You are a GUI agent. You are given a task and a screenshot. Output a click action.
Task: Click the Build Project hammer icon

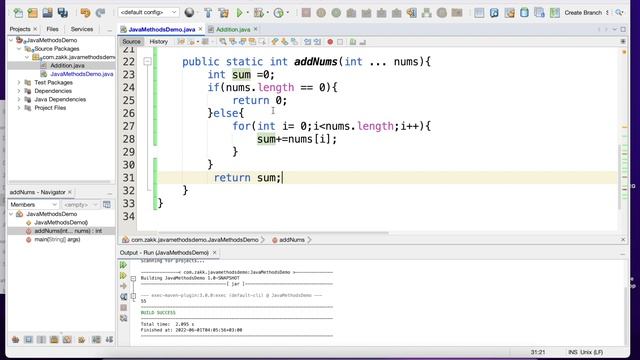point(208,13)
